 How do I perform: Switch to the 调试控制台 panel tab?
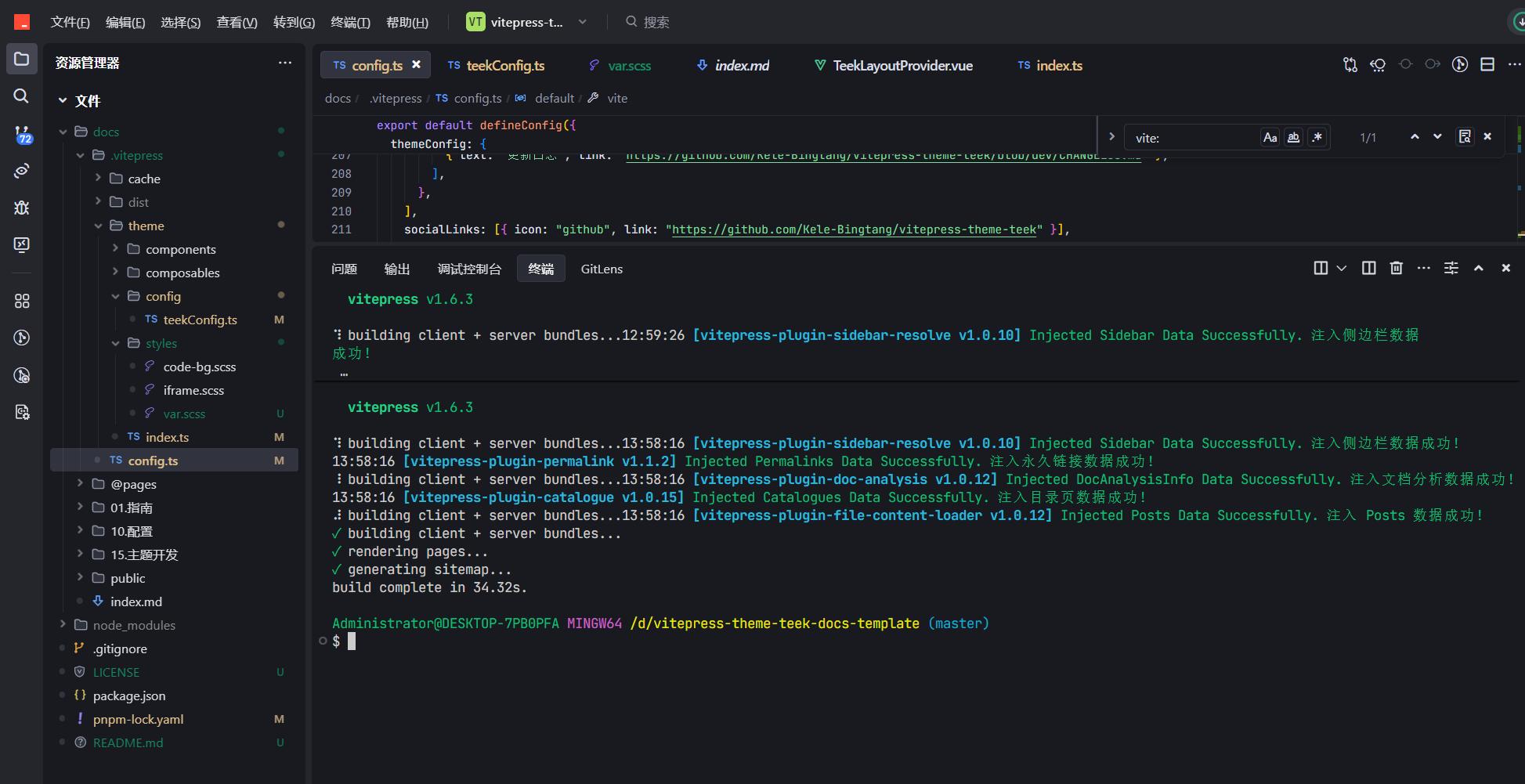pyautogui.click(x=469, y=269)
